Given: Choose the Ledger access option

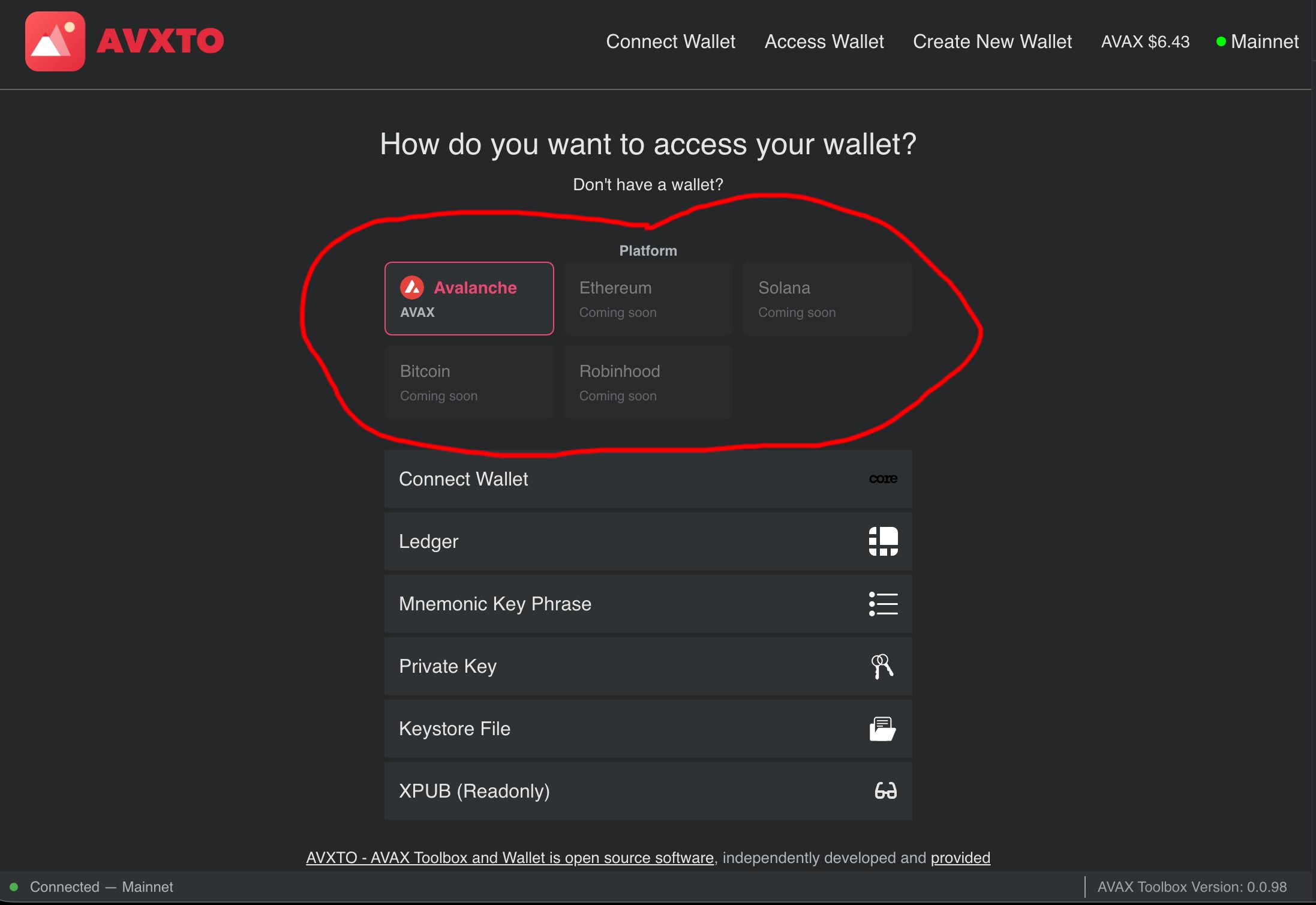Looking at the screenshot, I should coord(648,541).
